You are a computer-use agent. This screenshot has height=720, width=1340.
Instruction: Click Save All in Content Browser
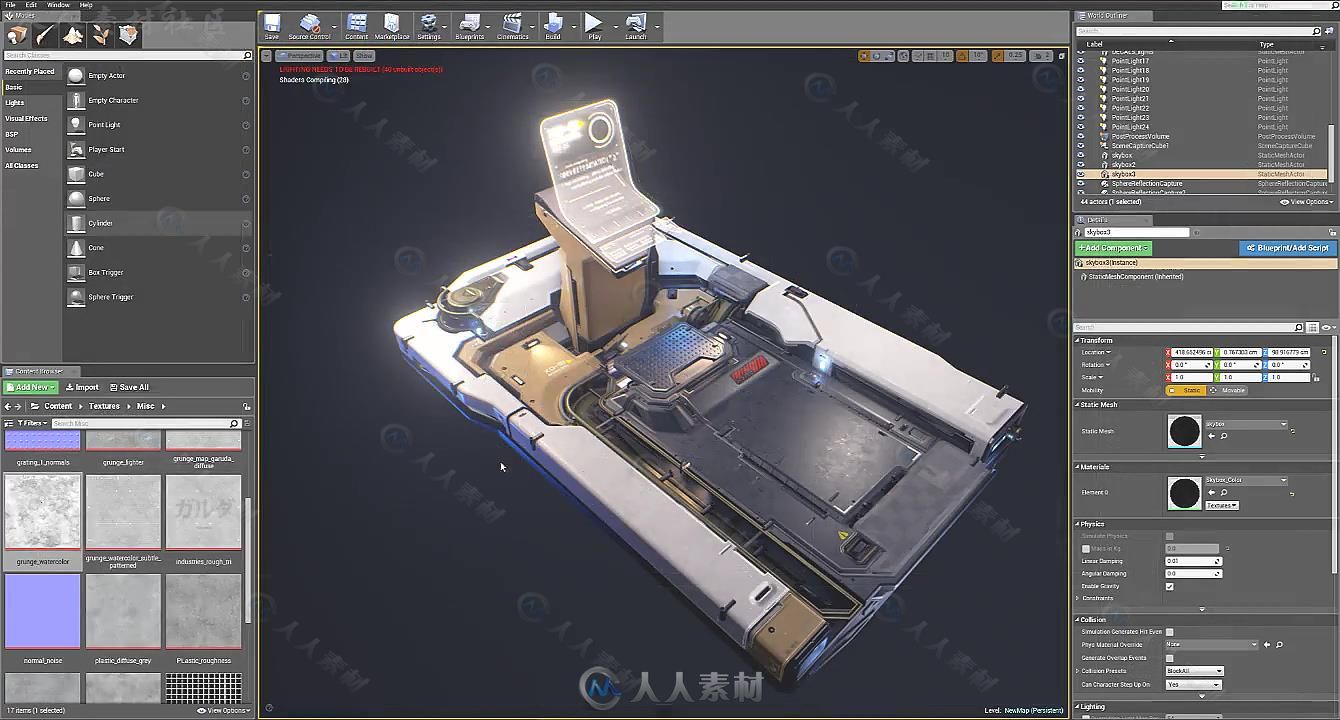point(129,387)
